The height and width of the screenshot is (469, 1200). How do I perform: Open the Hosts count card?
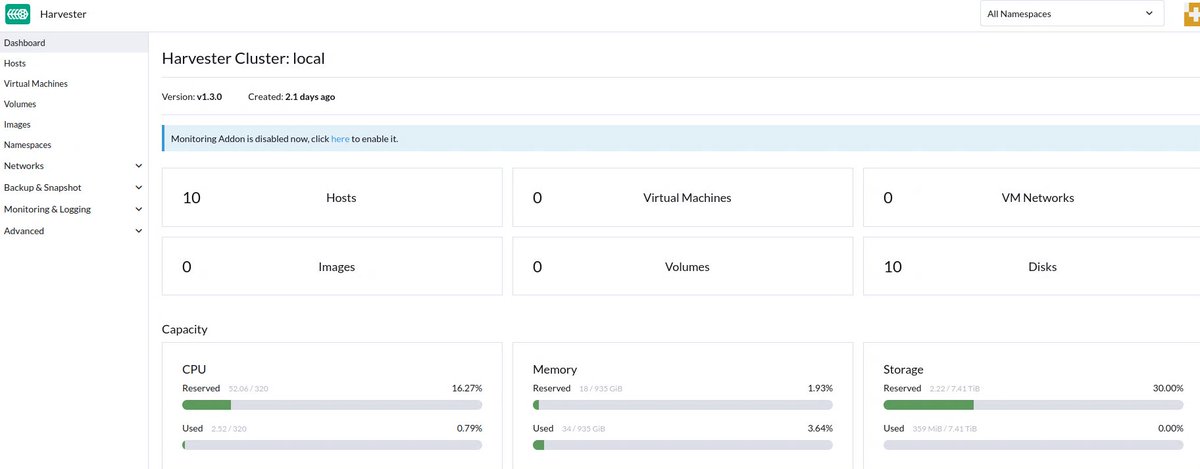(332, 197)
